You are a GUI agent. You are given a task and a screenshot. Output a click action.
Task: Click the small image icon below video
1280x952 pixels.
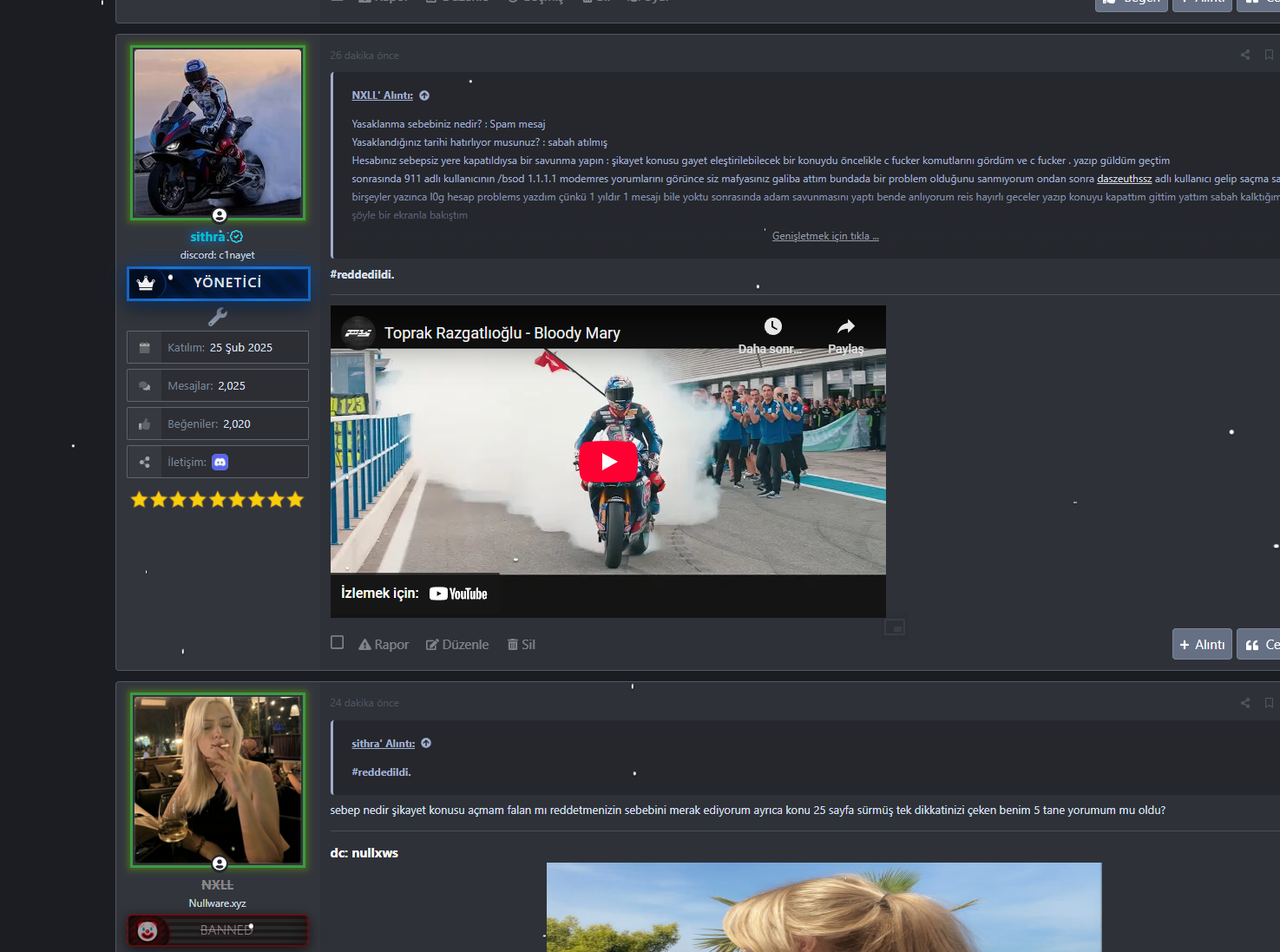(x=895, y=627)
